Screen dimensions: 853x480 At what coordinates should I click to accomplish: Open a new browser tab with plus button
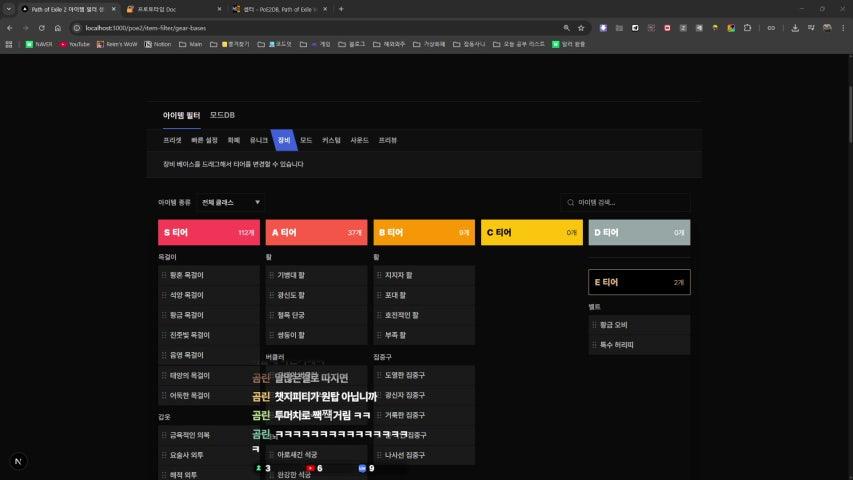coord(341,9)
